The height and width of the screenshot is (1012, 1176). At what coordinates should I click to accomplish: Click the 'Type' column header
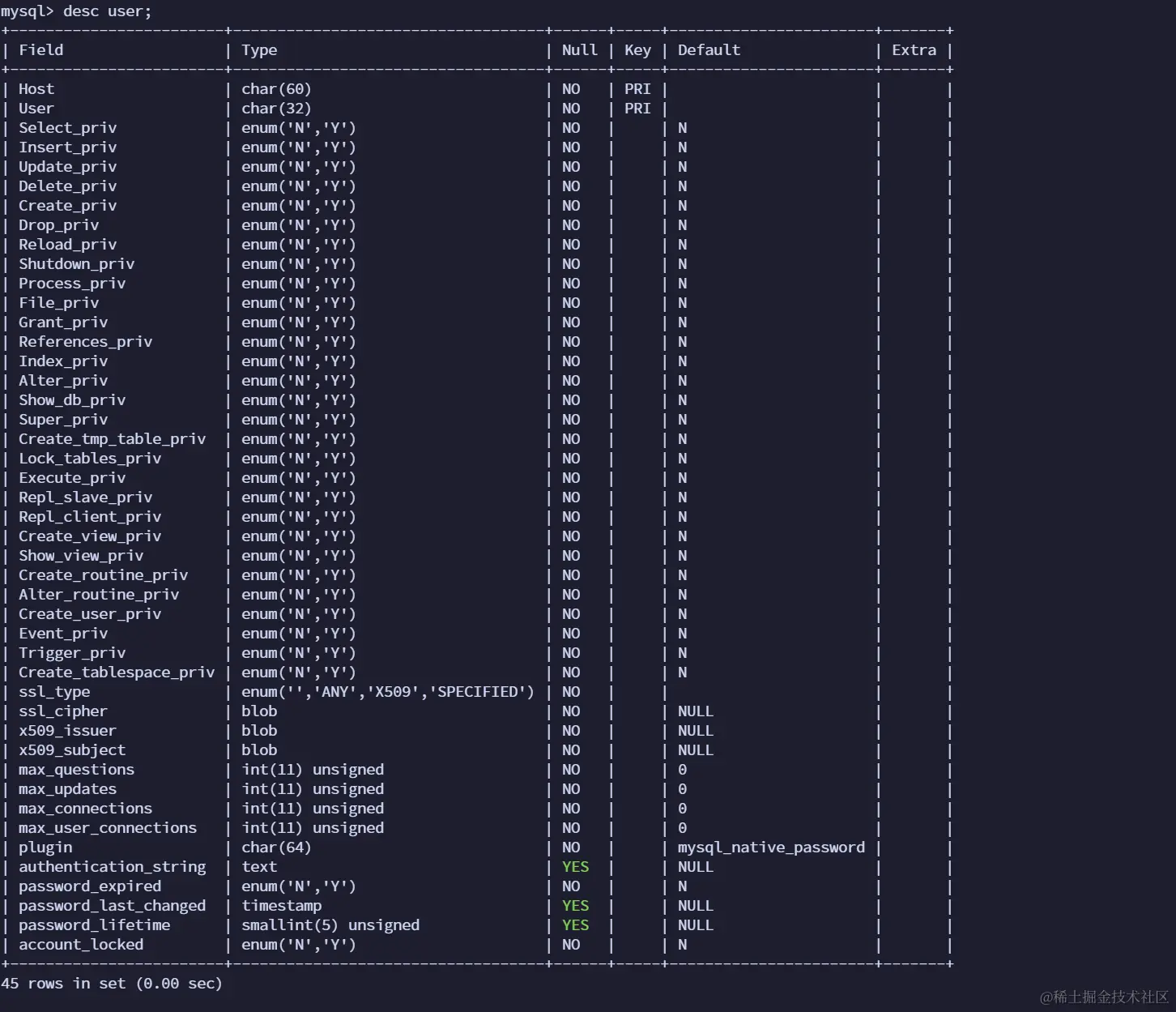pos(259,50)
